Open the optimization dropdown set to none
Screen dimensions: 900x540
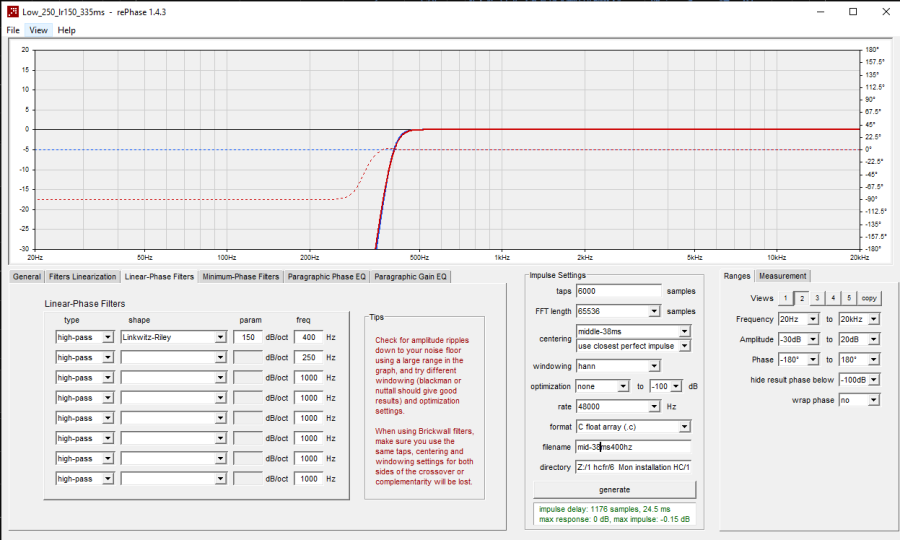point(603,386)
